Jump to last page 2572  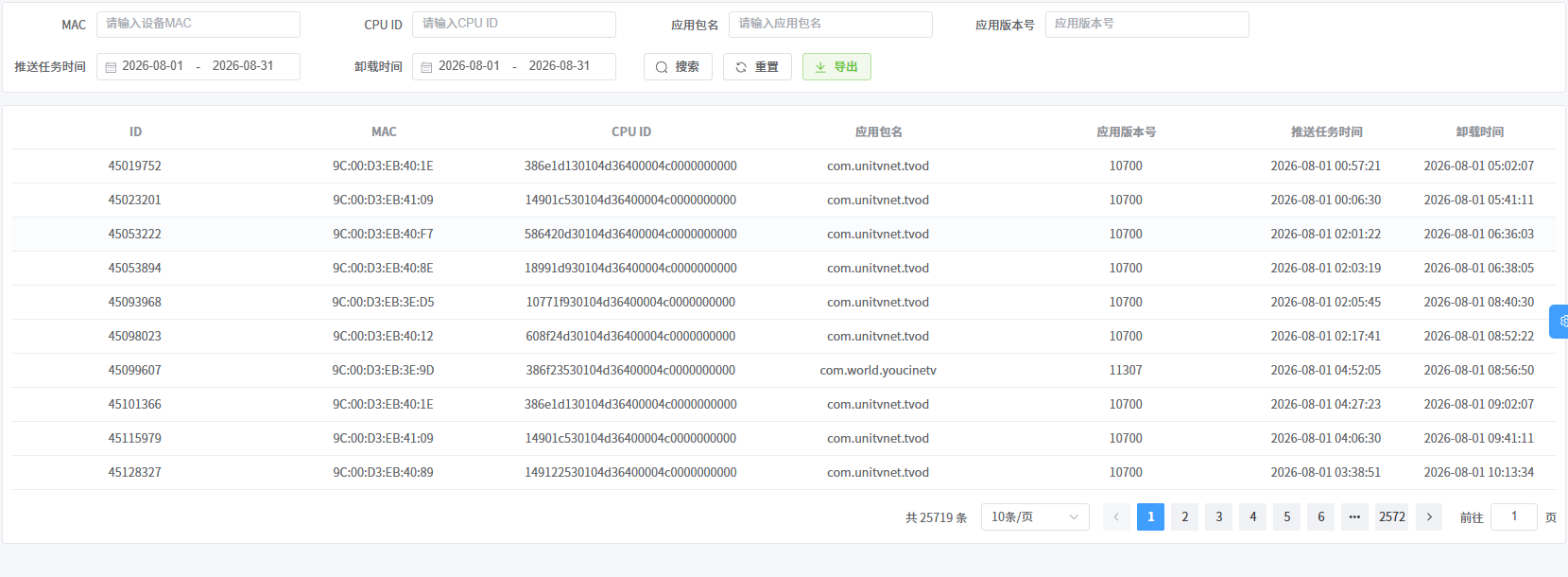tap(1392, 516)
